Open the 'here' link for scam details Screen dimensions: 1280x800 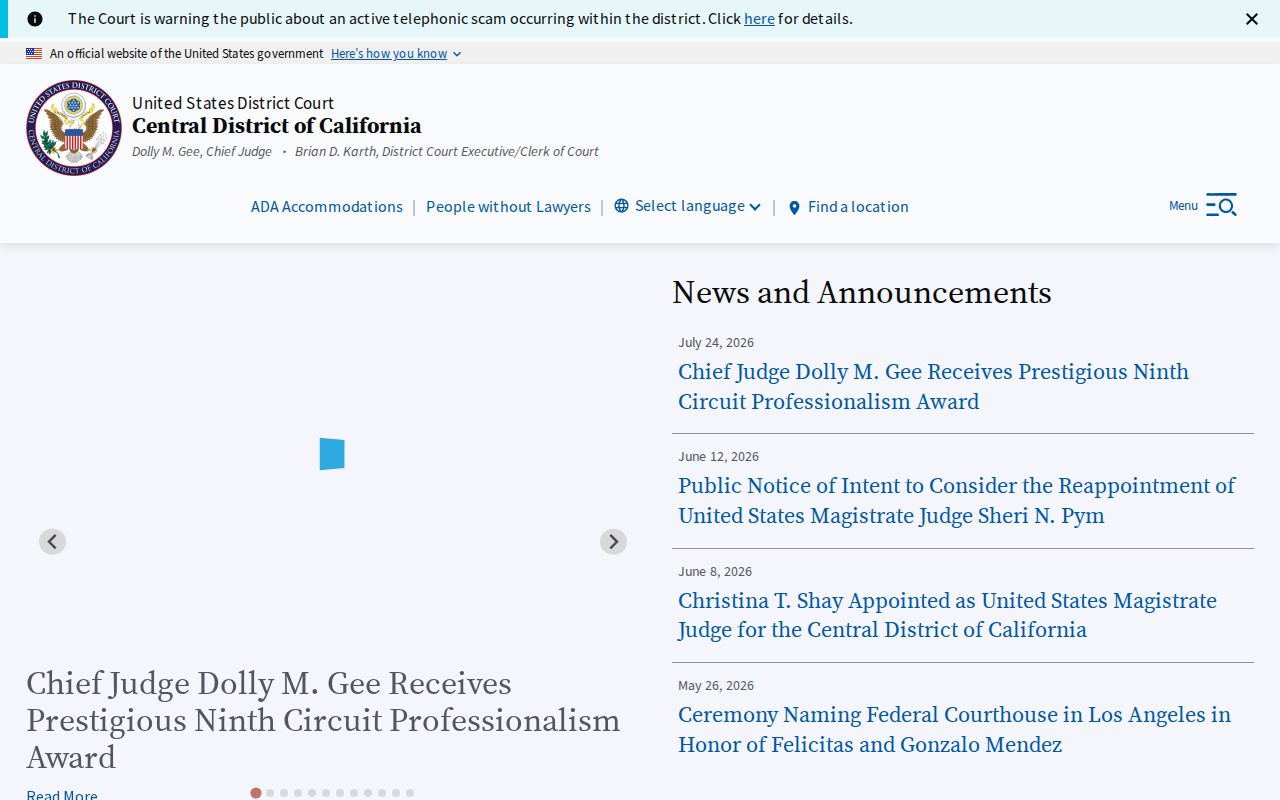759,19
